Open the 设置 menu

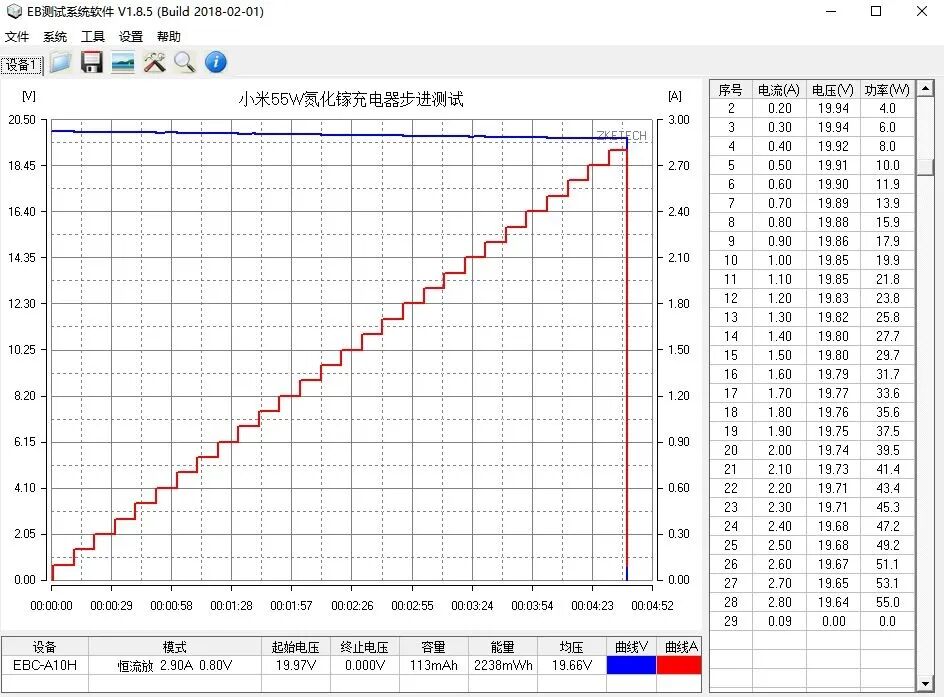[x=131, y=36]
